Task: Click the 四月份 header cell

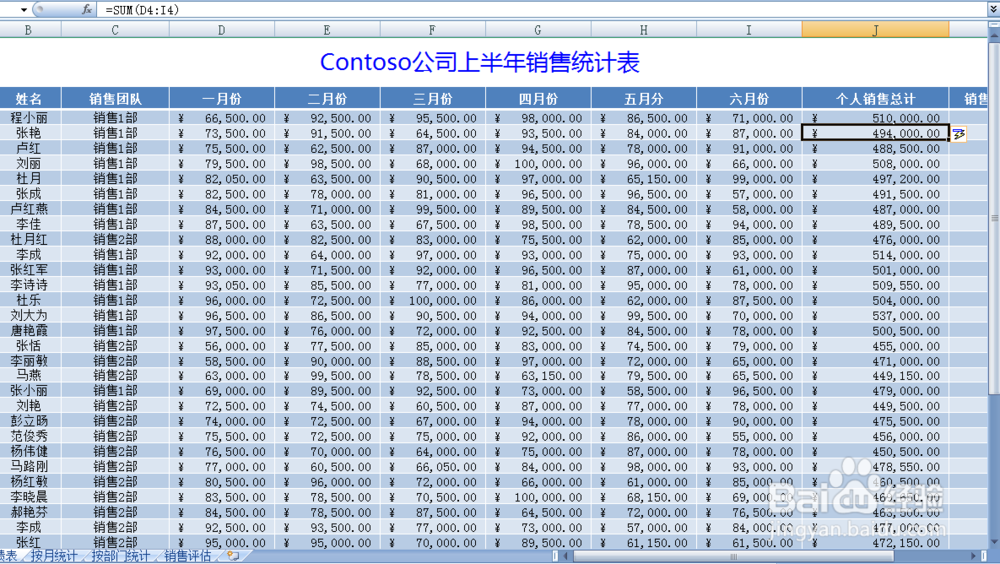Action: (538, 99)
